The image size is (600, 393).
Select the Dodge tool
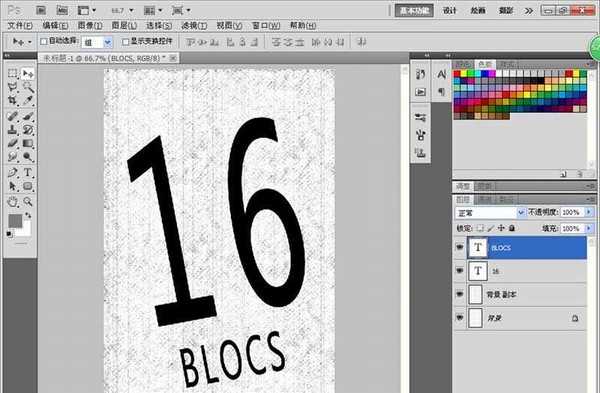point(28,157)
